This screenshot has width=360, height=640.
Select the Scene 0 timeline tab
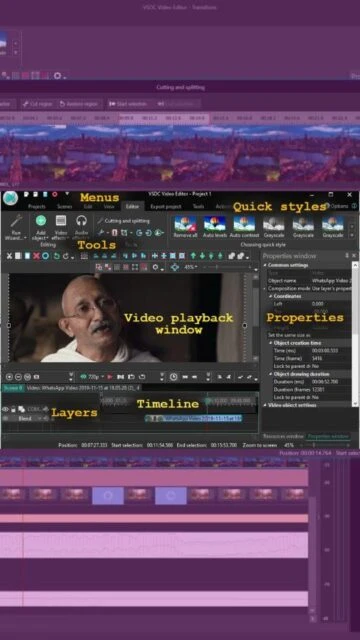[13, 388]
